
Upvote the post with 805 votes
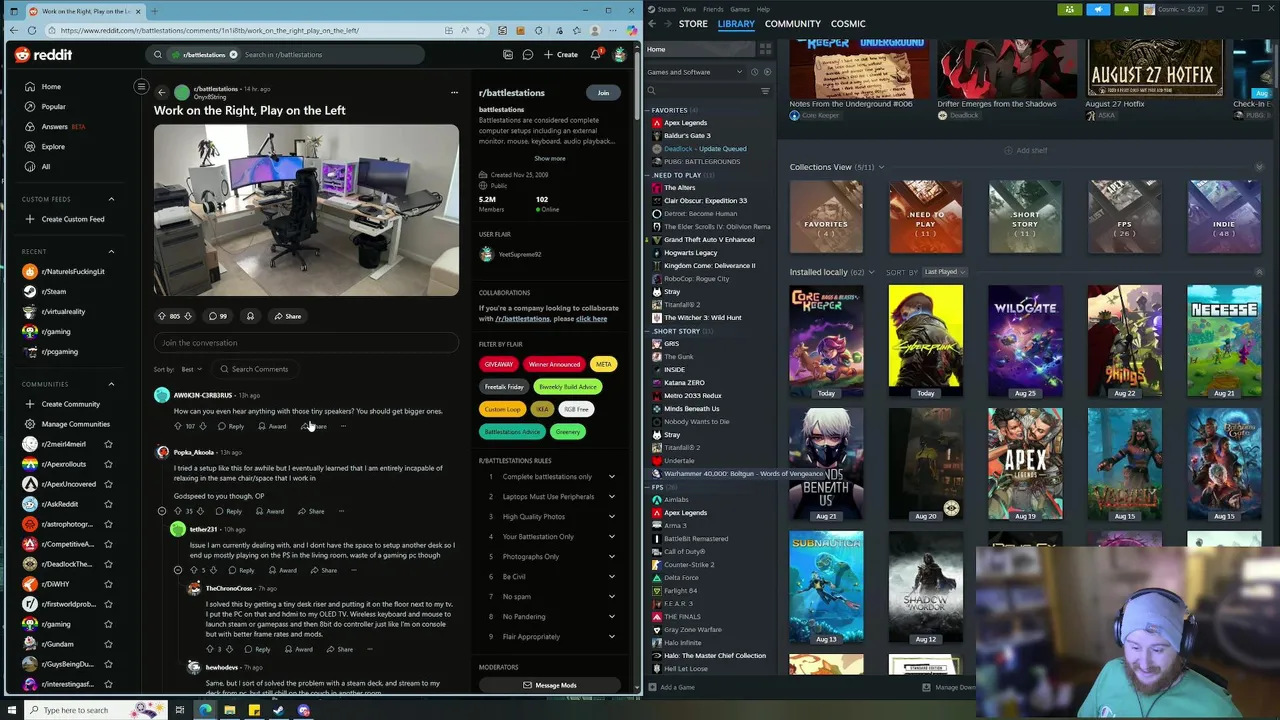[x=162, y=316]
